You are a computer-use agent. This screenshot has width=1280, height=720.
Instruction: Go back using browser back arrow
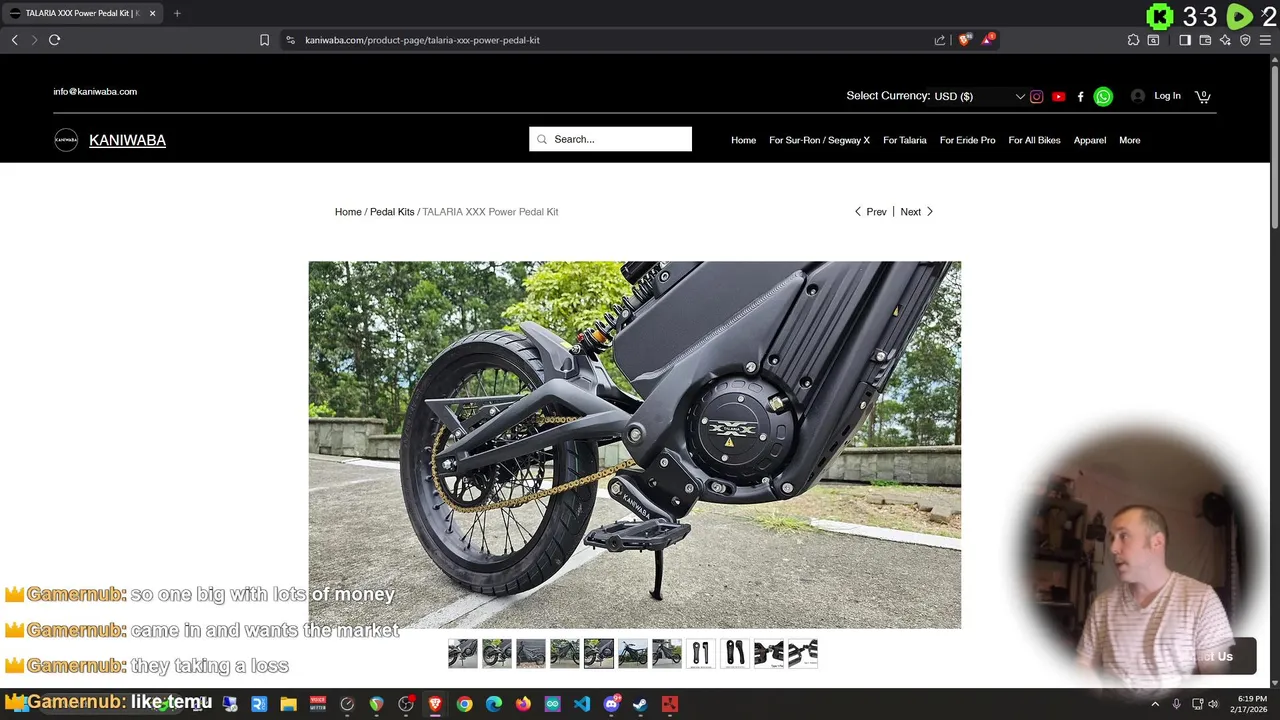(x=14, y=40)
